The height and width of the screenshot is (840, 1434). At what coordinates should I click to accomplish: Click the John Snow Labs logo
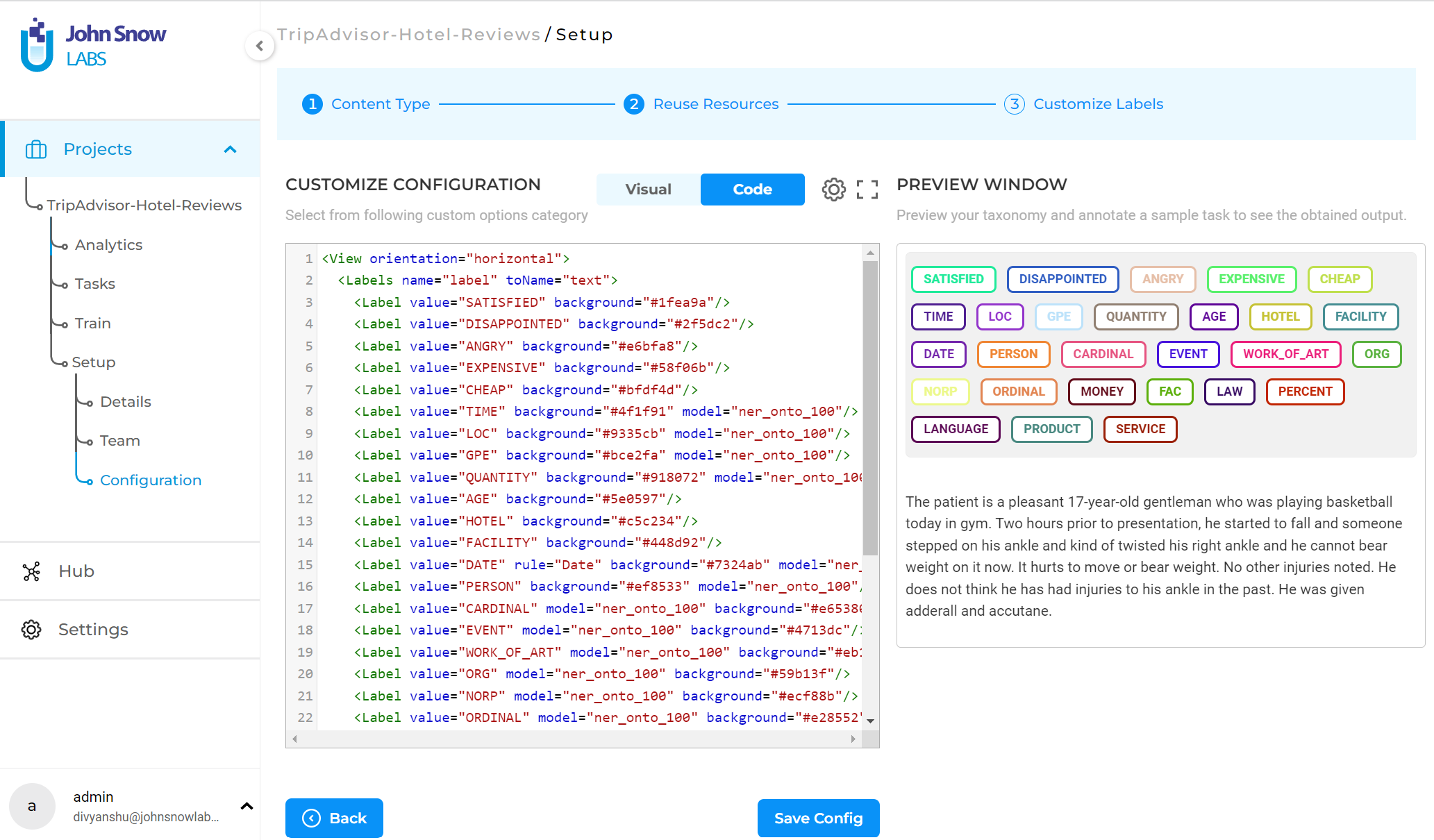pyautogui.click(x=94, y=45)
